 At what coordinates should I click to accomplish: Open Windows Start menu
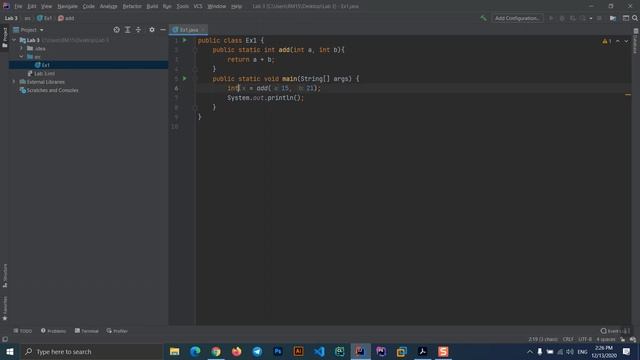pos(10,351)
